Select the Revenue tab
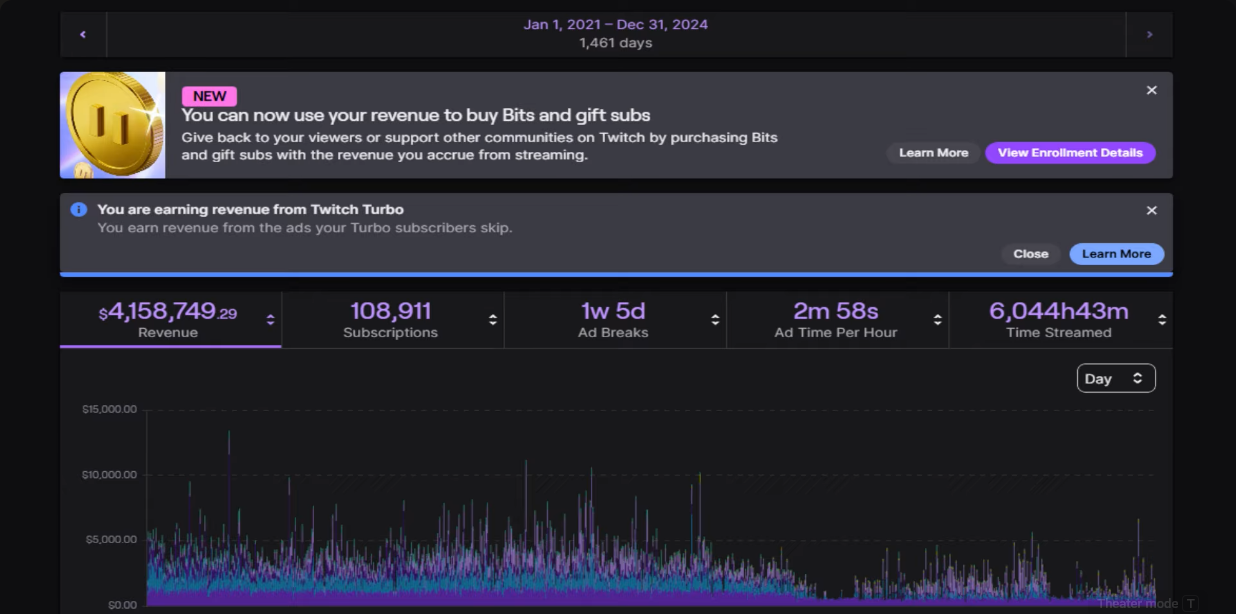 [x=168, y=320]
